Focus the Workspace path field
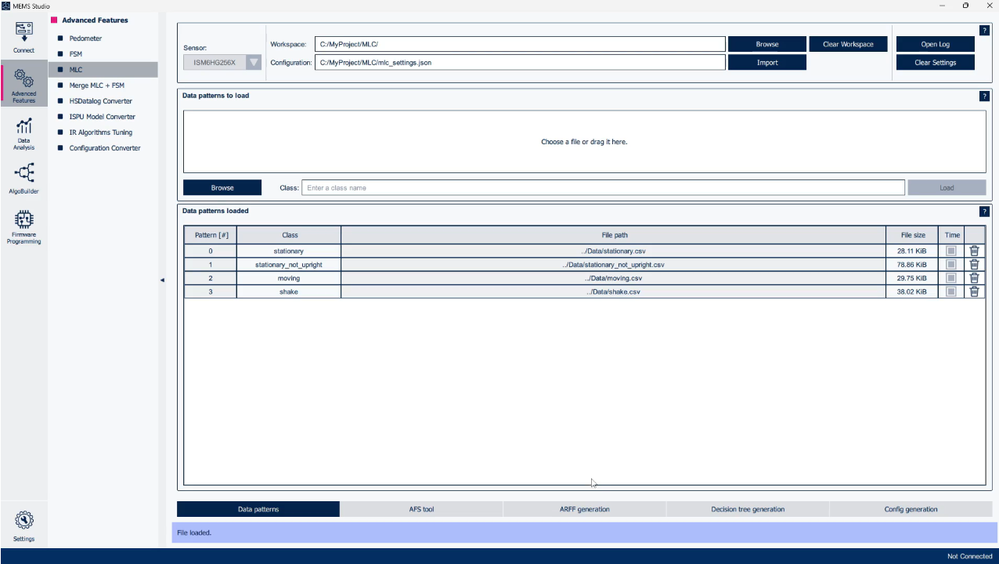This screenshot has width=999, height=564. pyautogui.click(x=520, y=44)
